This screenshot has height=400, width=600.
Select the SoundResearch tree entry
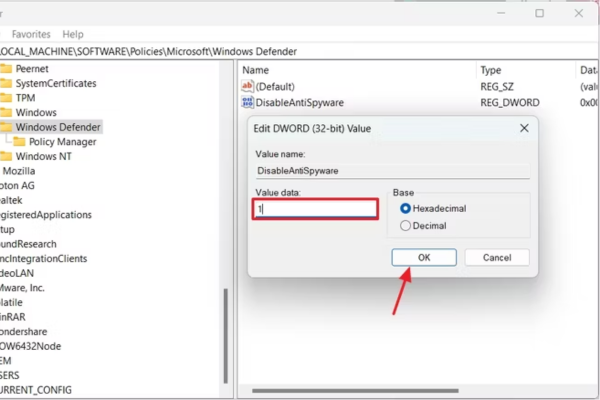(x=28, y=244)
